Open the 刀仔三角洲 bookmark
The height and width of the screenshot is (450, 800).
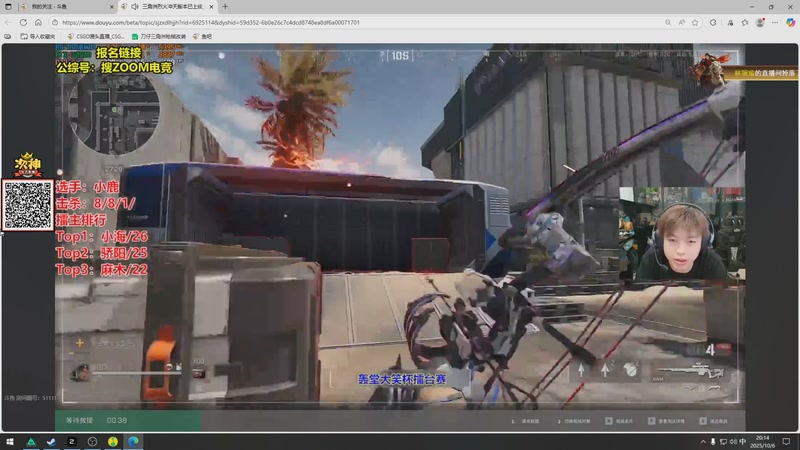pyautogui.click(x=159, y=36)
